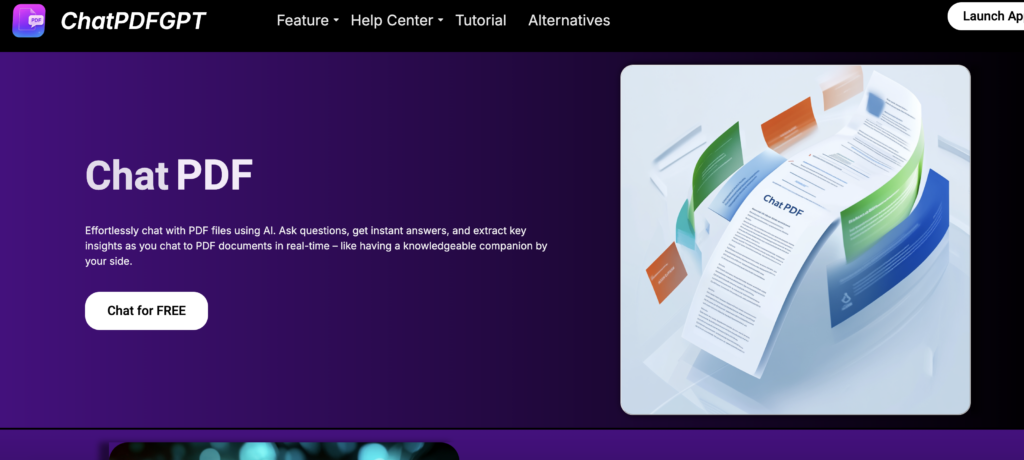Click the 'Effortlessly chat with PDF files' description
The height and width of the screenshot is (460, 1024).
316,246
